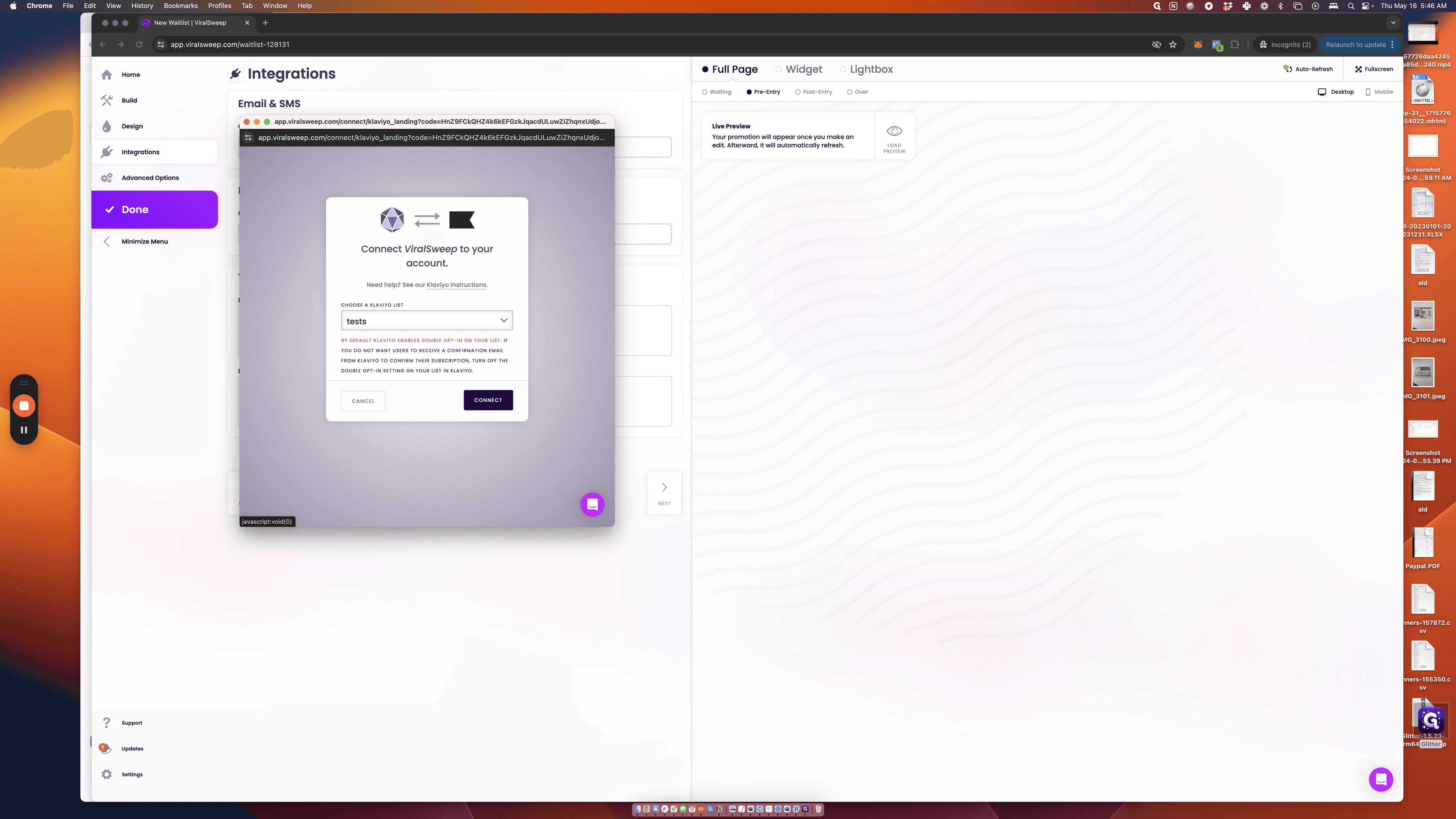1456x819 pixels.
Task: Open the Klaviyo Instructions link
Action: [x=456, y=284]
